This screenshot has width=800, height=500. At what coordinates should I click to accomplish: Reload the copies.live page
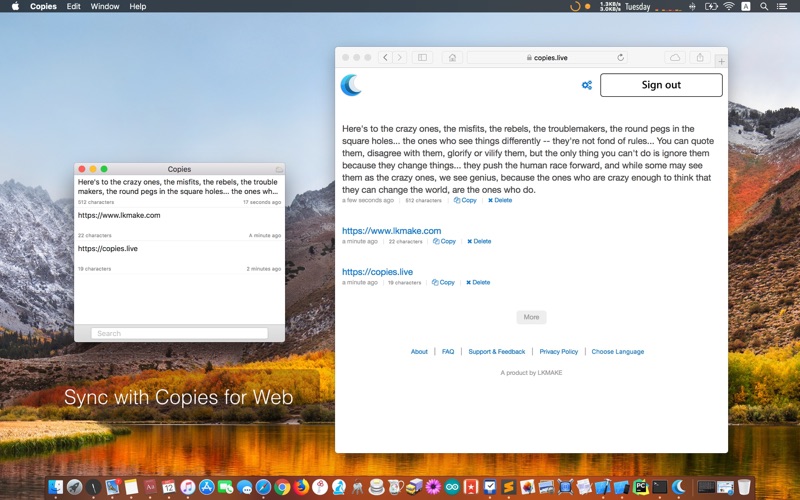[620, 58]
